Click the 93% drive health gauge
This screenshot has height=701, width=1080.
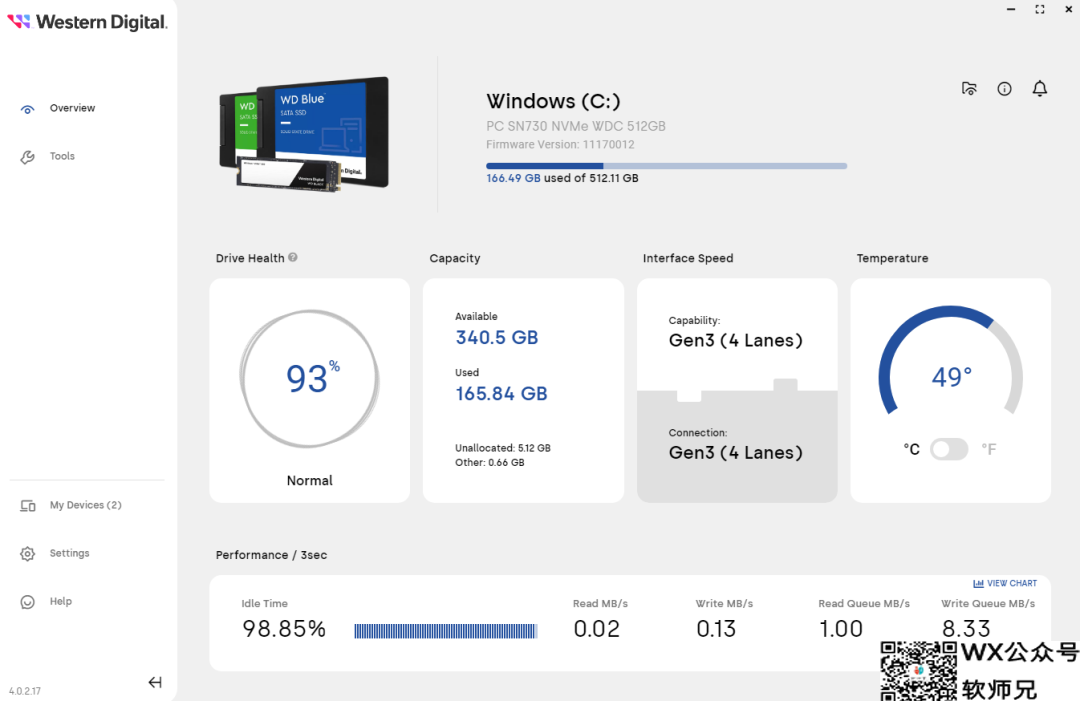coord(310,379)
